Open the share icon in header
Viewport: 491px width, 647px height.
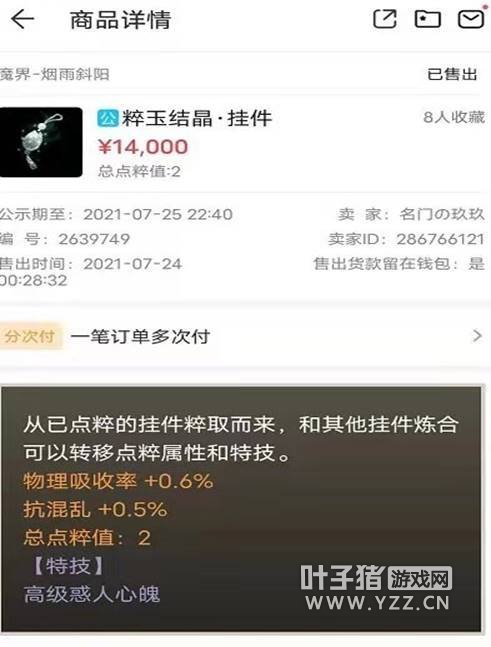tap(385, 19)
